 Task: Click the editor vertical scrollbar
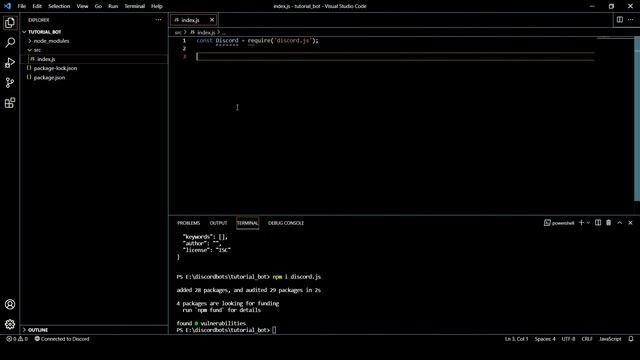tap(637, 118)
